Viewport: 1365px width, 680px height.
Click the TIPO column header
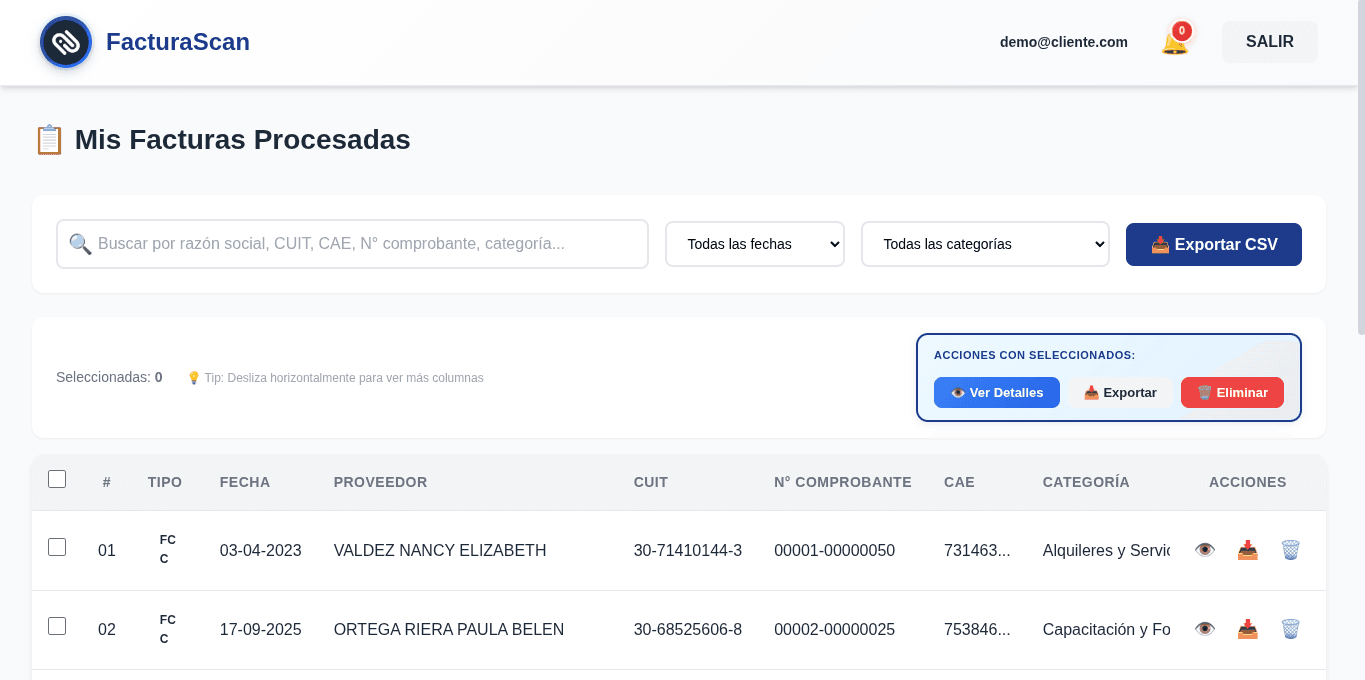(x=165, y=482)
